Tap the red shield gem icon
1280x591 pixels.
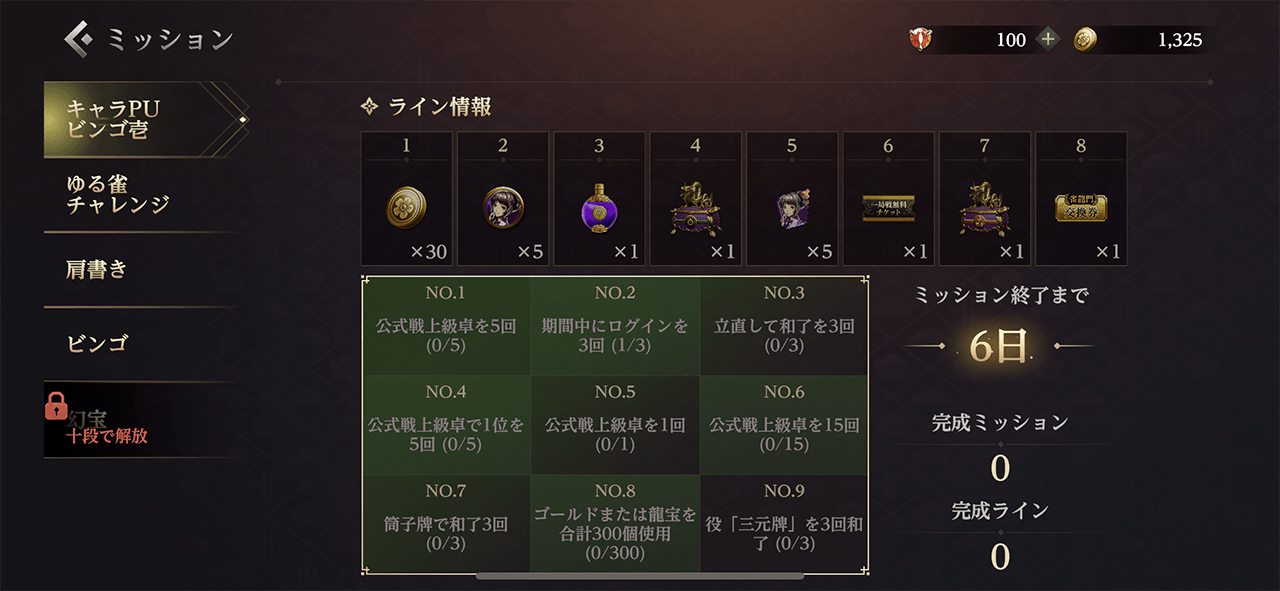(920, 40)
